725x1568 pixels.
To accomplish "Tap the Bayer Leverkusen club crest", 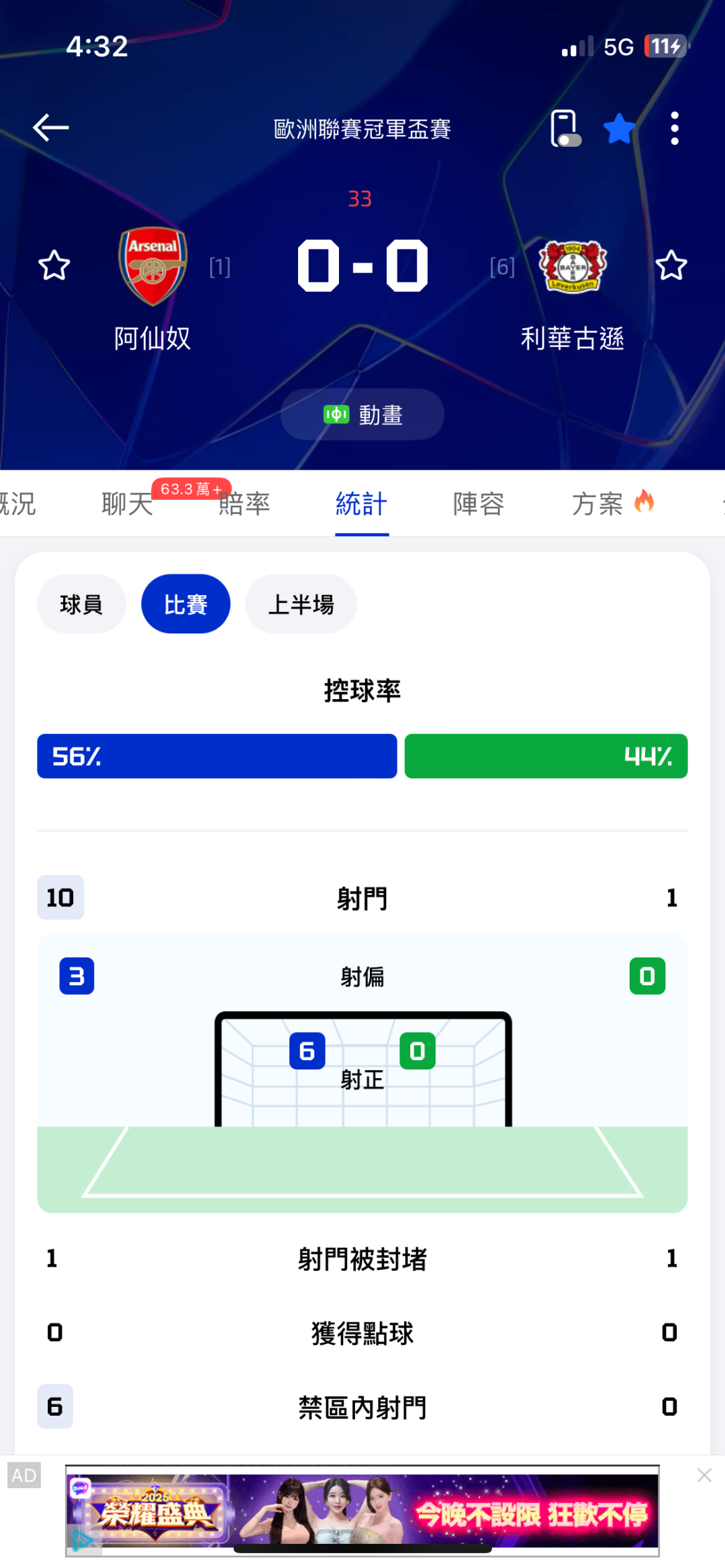I will 573,266.
